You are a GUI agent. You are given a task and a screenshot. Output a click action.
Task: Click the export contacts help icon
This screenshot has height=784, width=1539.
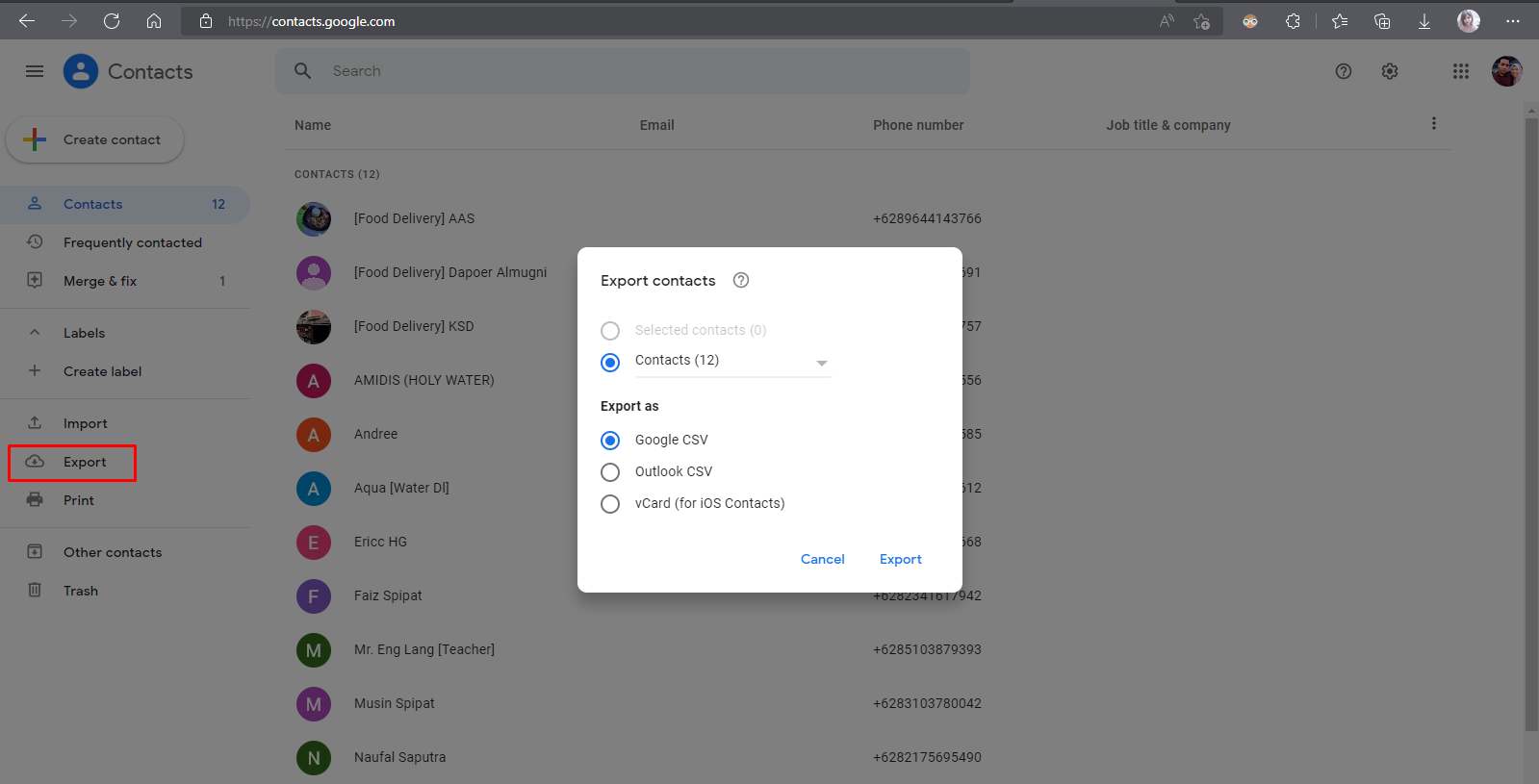(x=741, y=280)
